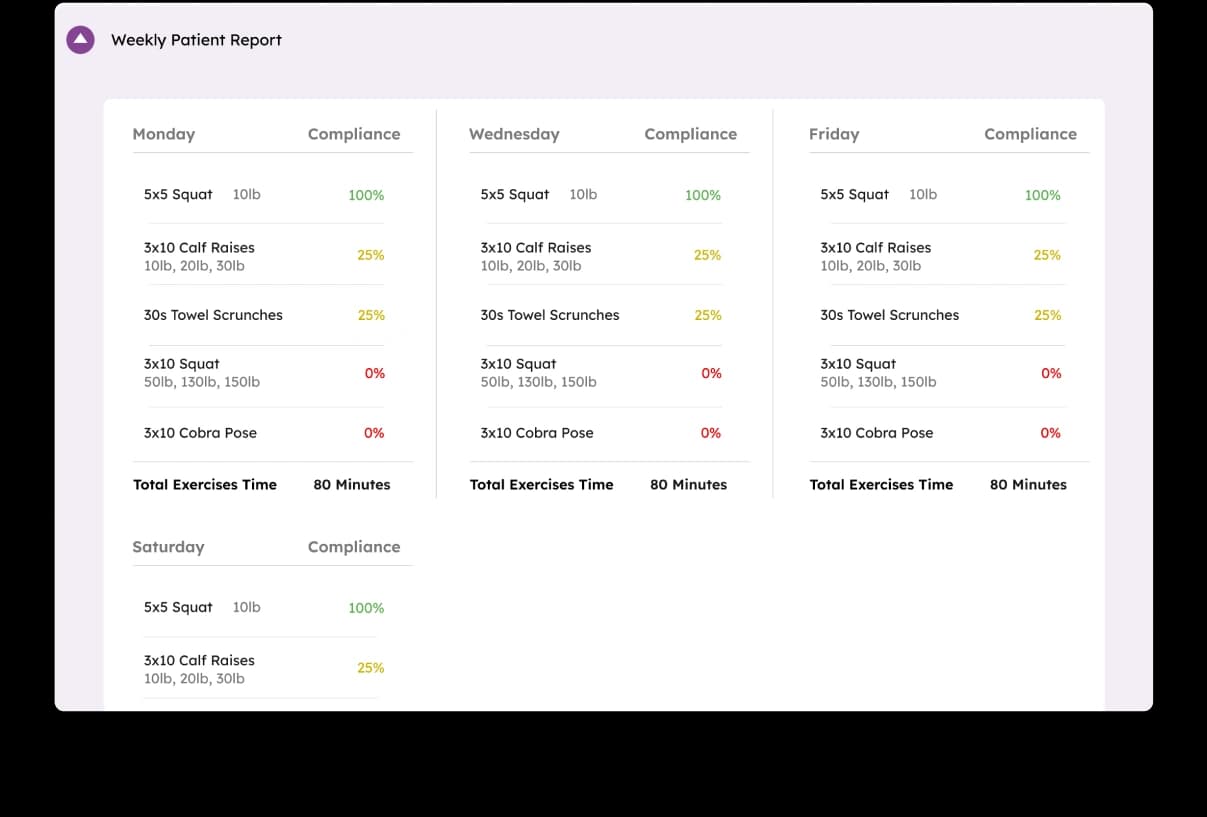Select the Saturday column heading
Screen dimensions: 1207x817
[168, 547]
